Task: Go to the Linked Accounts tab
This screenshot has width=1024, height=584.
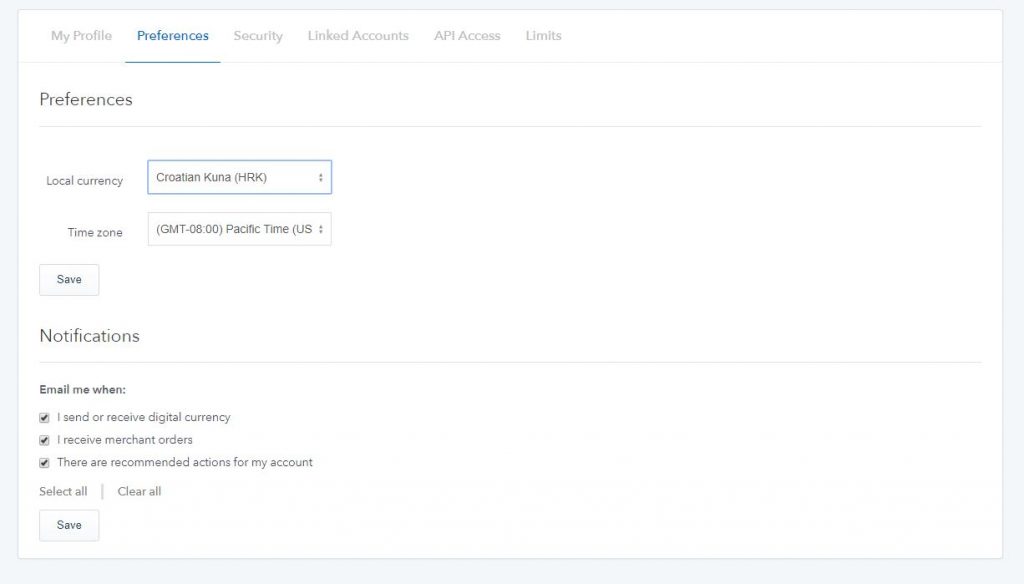Action: 358,36
